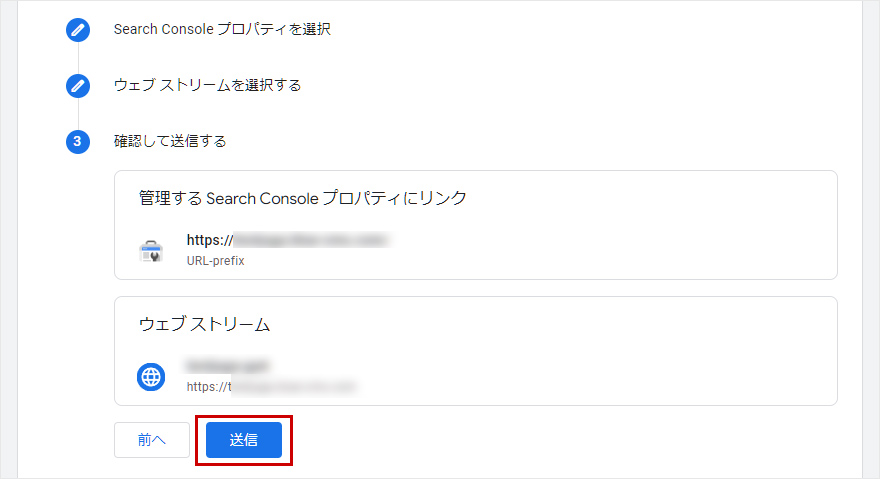Click the small web stream URL text
Viewport: 880px width, 479px height.
pyautogui.click(x=271, y=385)
